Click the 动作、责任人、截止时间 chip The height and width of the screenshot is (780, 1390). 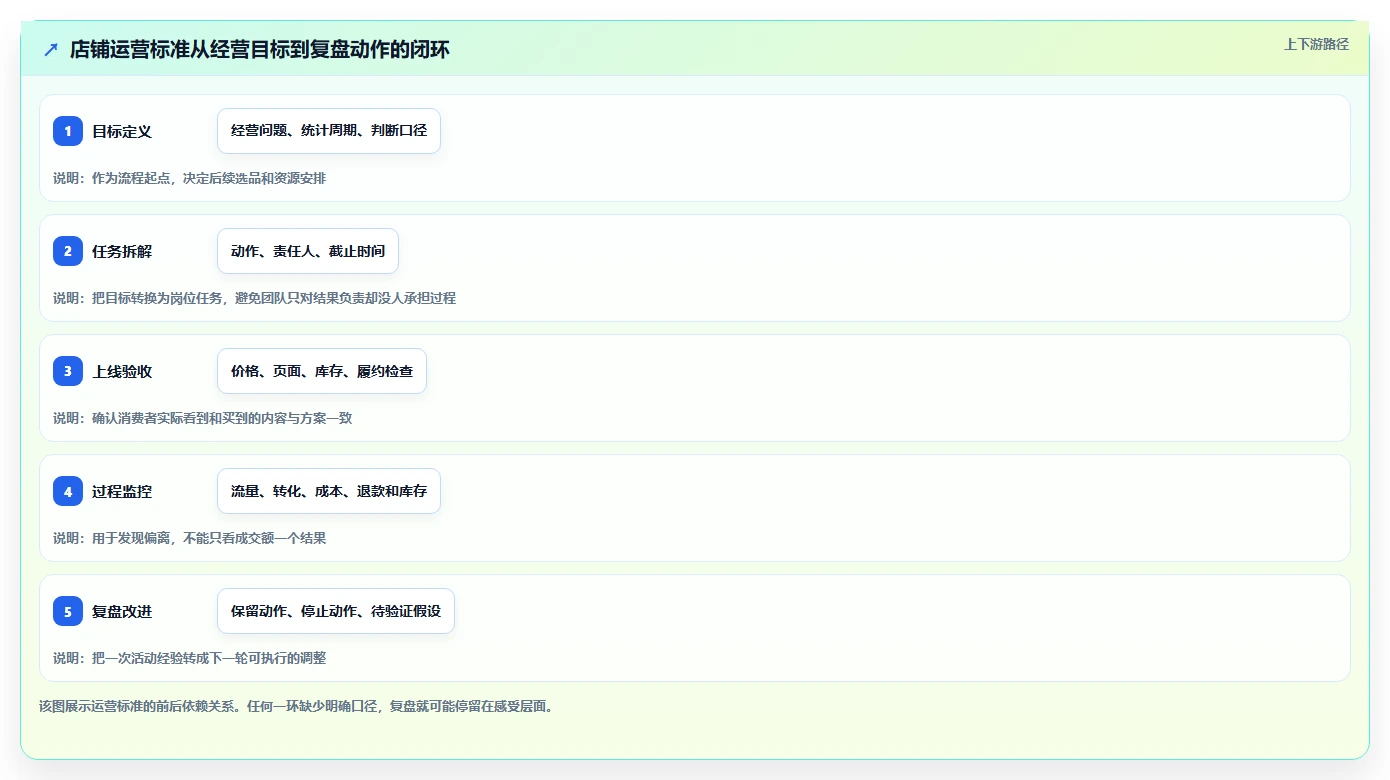click(308, 251)
